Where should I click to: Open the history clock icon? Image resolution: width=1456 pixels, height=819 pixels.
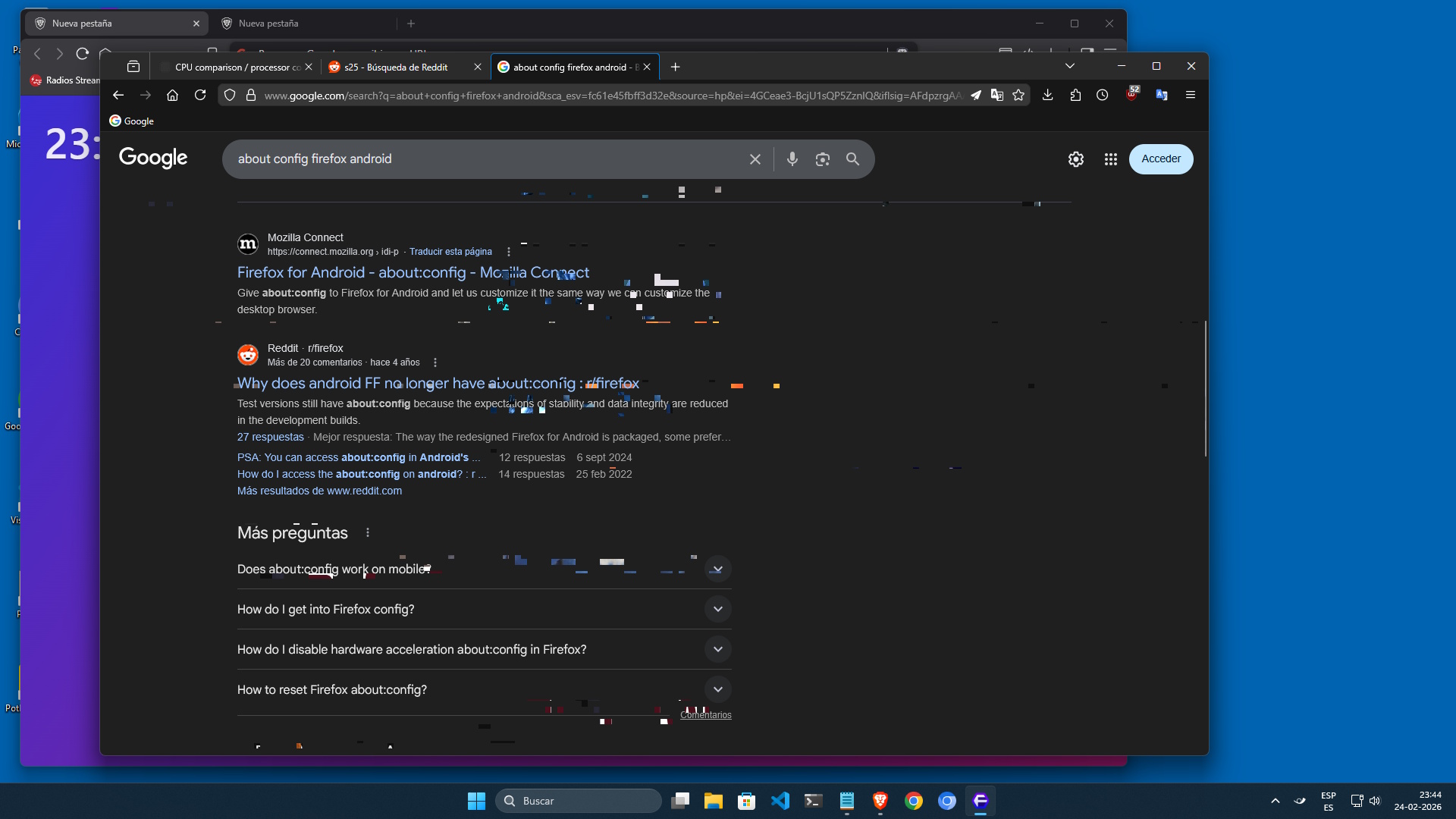click(x=1102, y=95)
